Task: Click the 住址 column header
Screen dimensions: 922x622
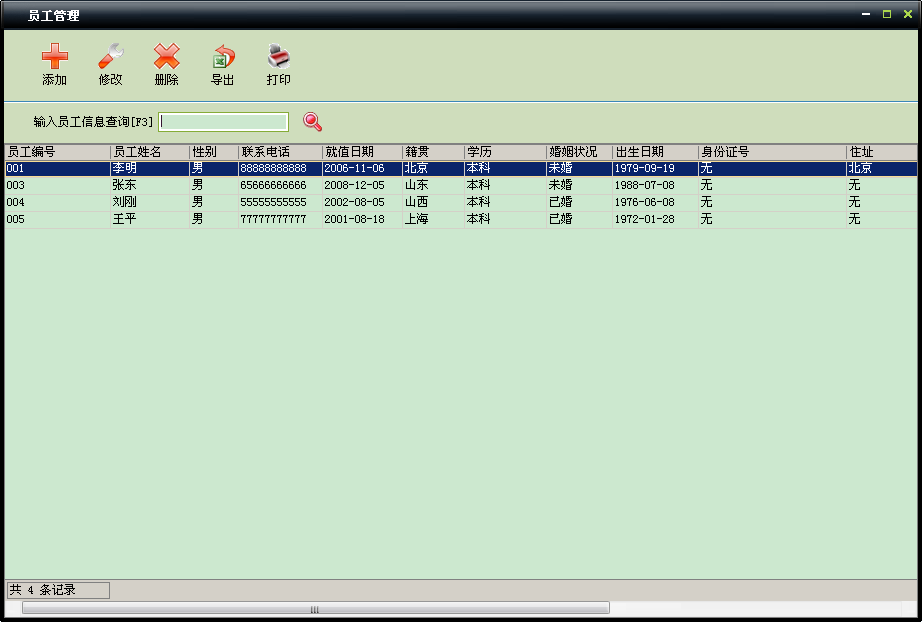Action: click(x=881, y=152)
